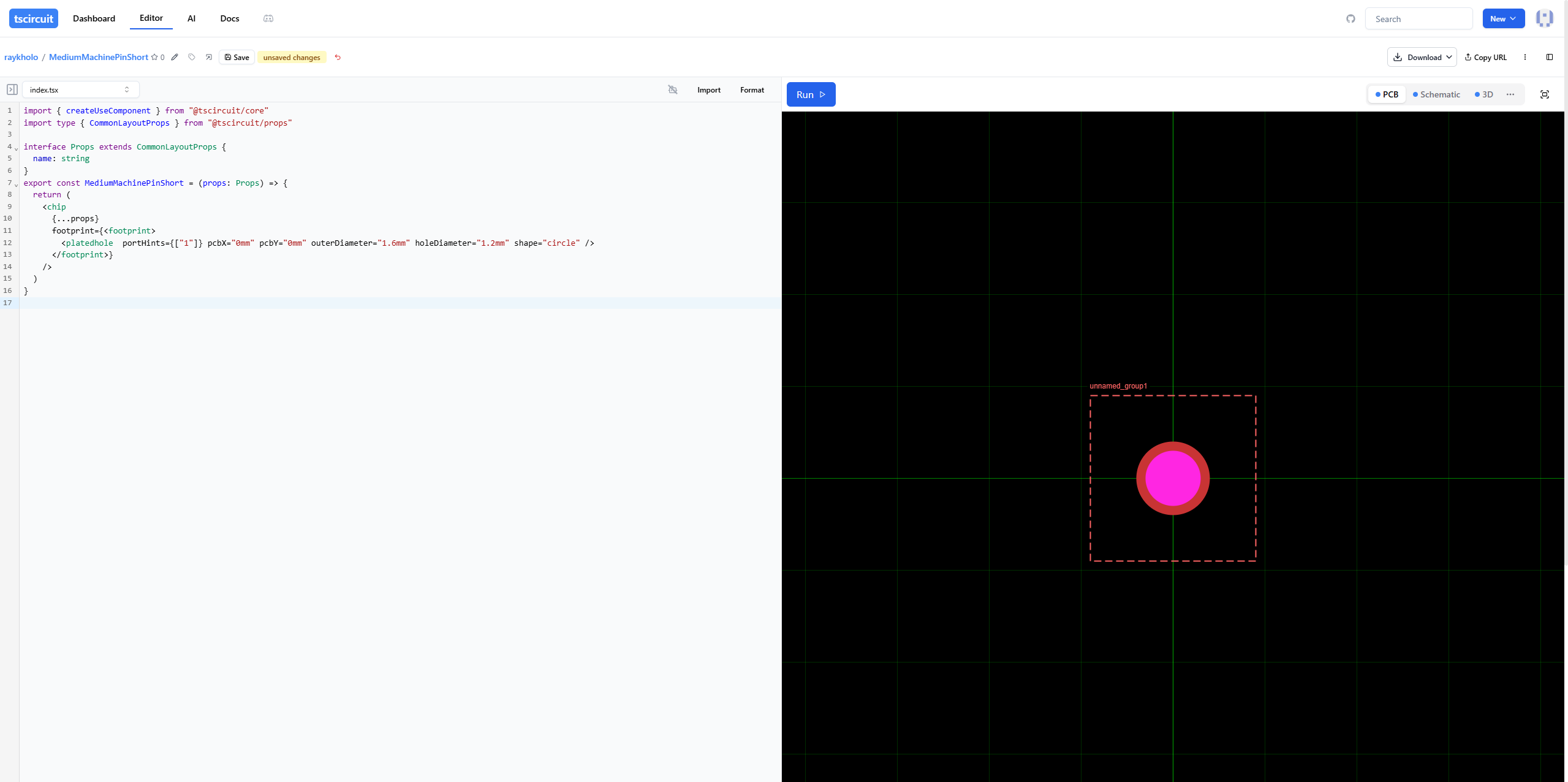Open the New dropdown button
1568x782 pixels.
pyautogui.click(x=1503, y=19)
